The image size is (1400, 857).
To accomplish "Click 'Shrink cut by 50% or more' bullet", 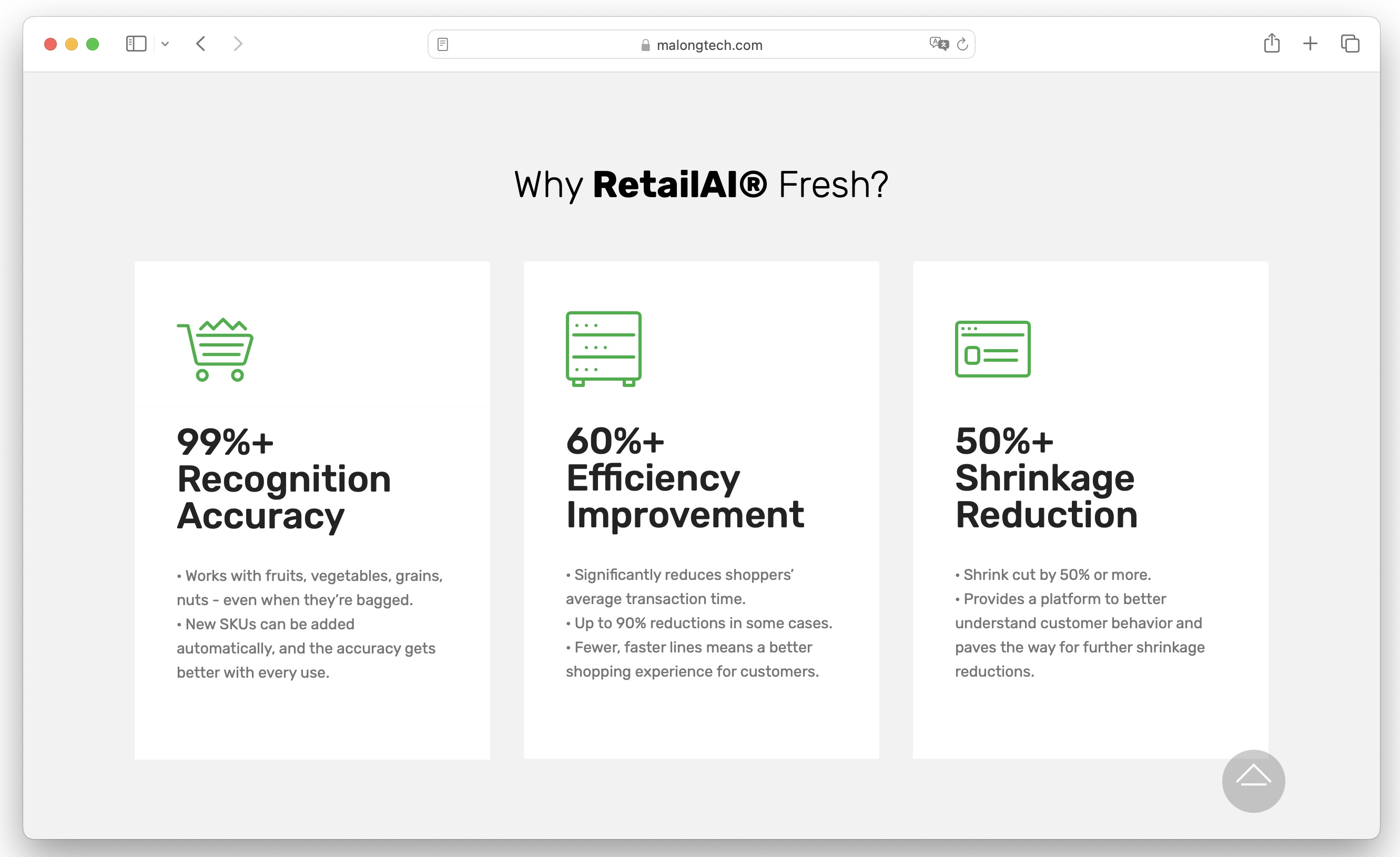I will [1053, 575].
